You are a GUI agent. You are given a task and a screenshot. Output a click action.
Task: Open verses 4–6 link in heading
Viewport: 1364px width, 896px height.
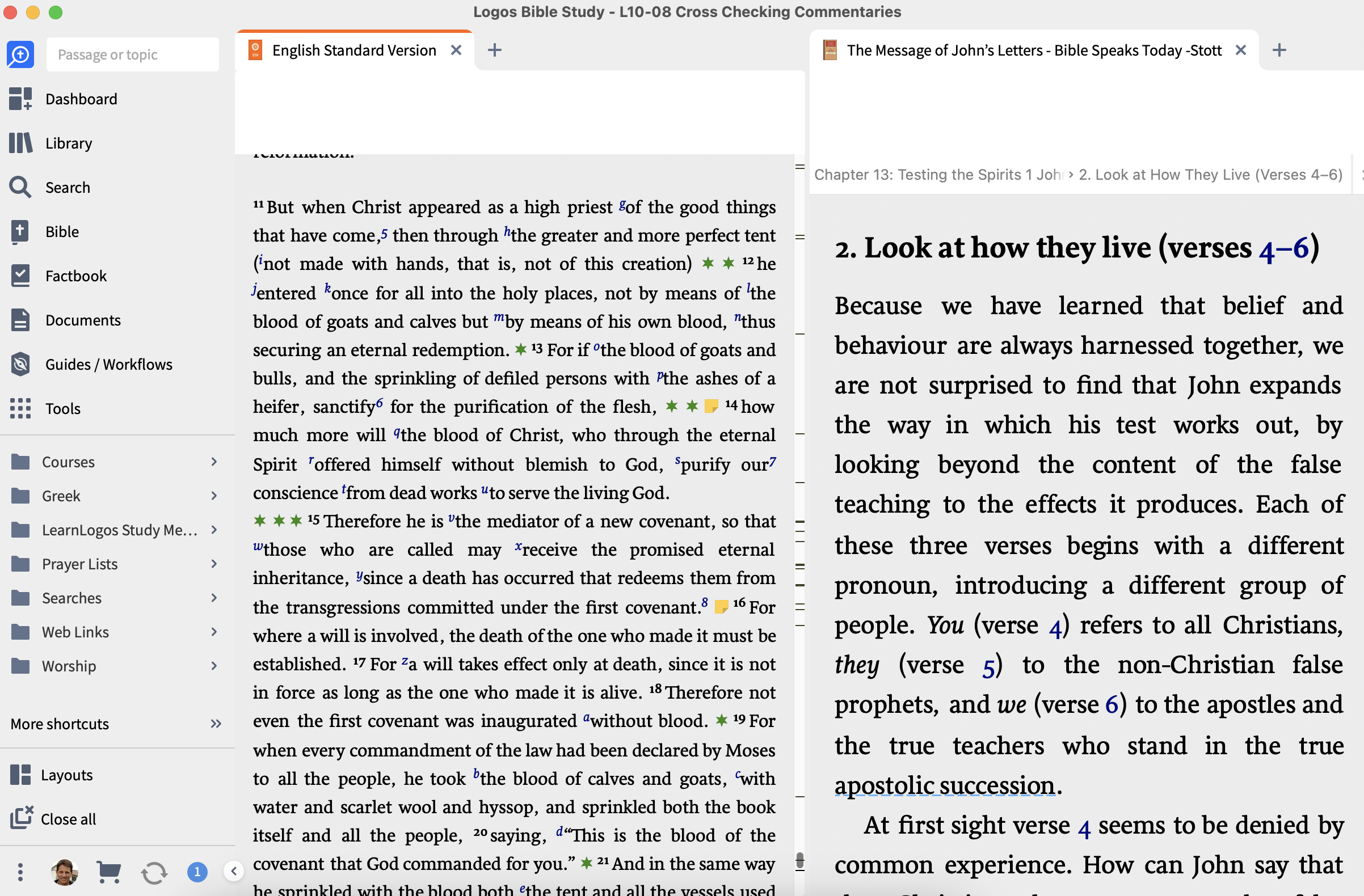1284,248
